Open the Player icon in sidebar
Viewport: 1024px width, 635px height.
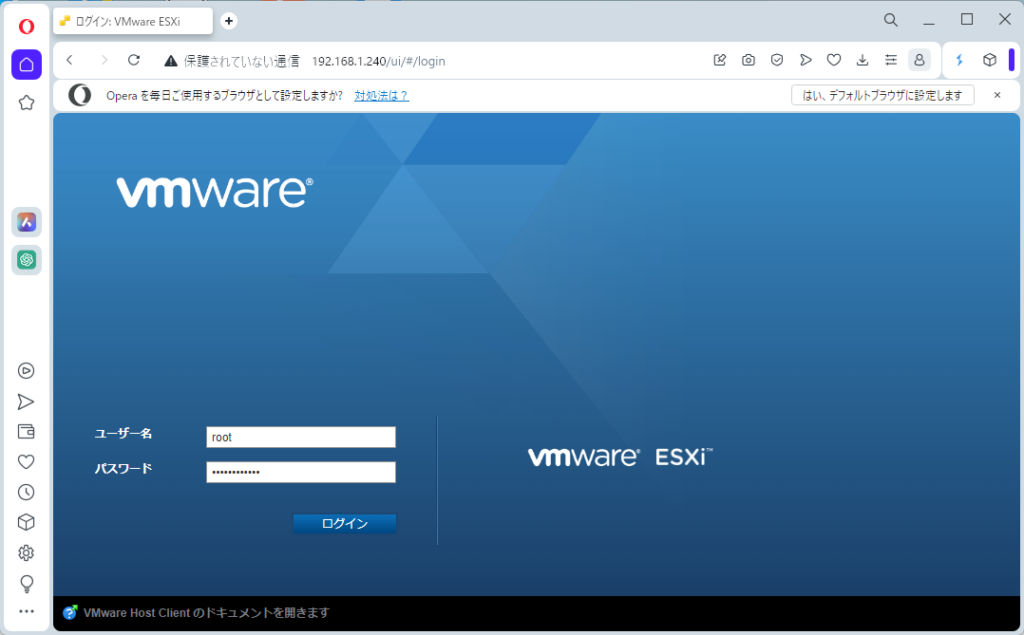tap(26, 371)
